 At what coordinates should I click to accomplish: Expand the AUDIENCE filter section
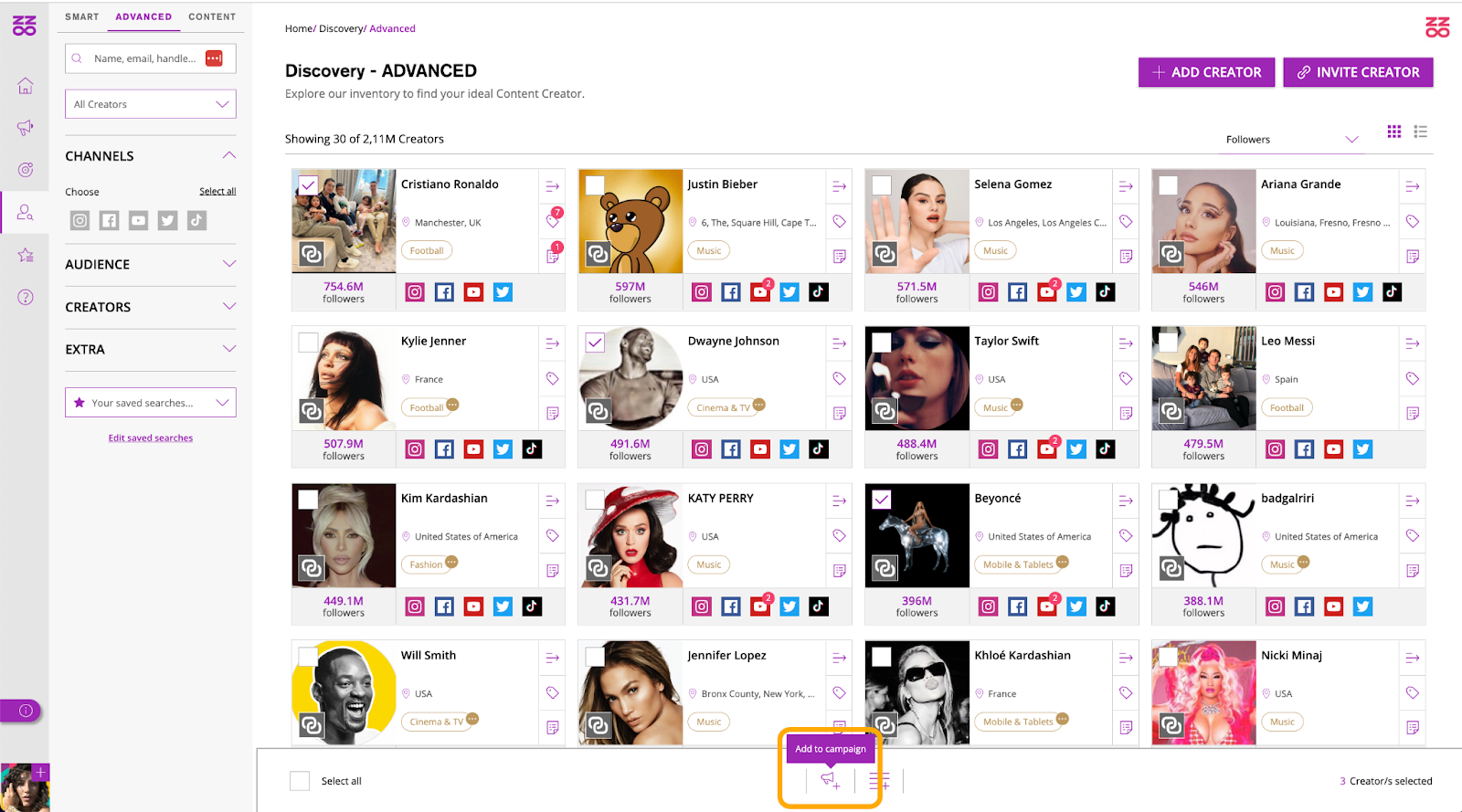click(151, 264)
